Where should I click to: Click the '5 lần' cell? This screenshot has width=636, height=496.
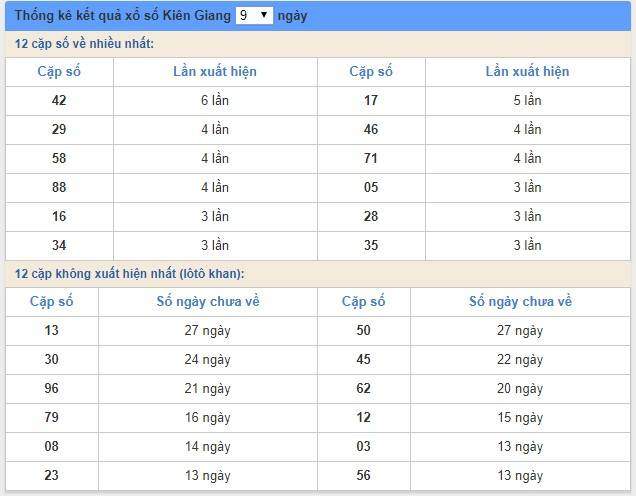tap(527, 100)
